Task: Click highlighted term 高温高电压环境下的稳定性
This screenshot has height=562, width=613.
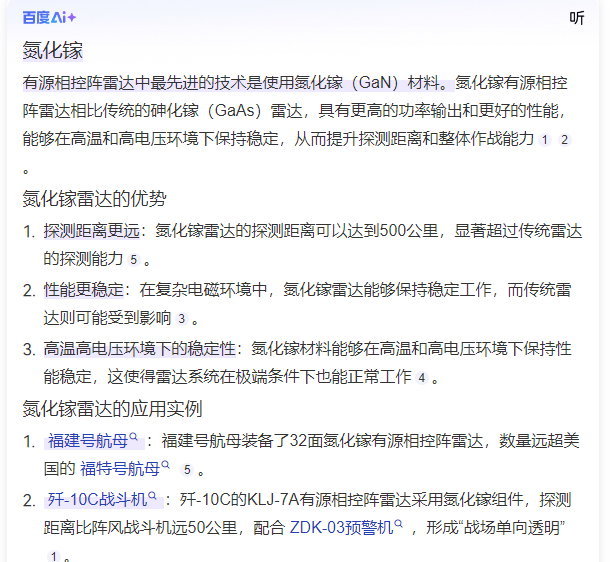Action: 140,349
